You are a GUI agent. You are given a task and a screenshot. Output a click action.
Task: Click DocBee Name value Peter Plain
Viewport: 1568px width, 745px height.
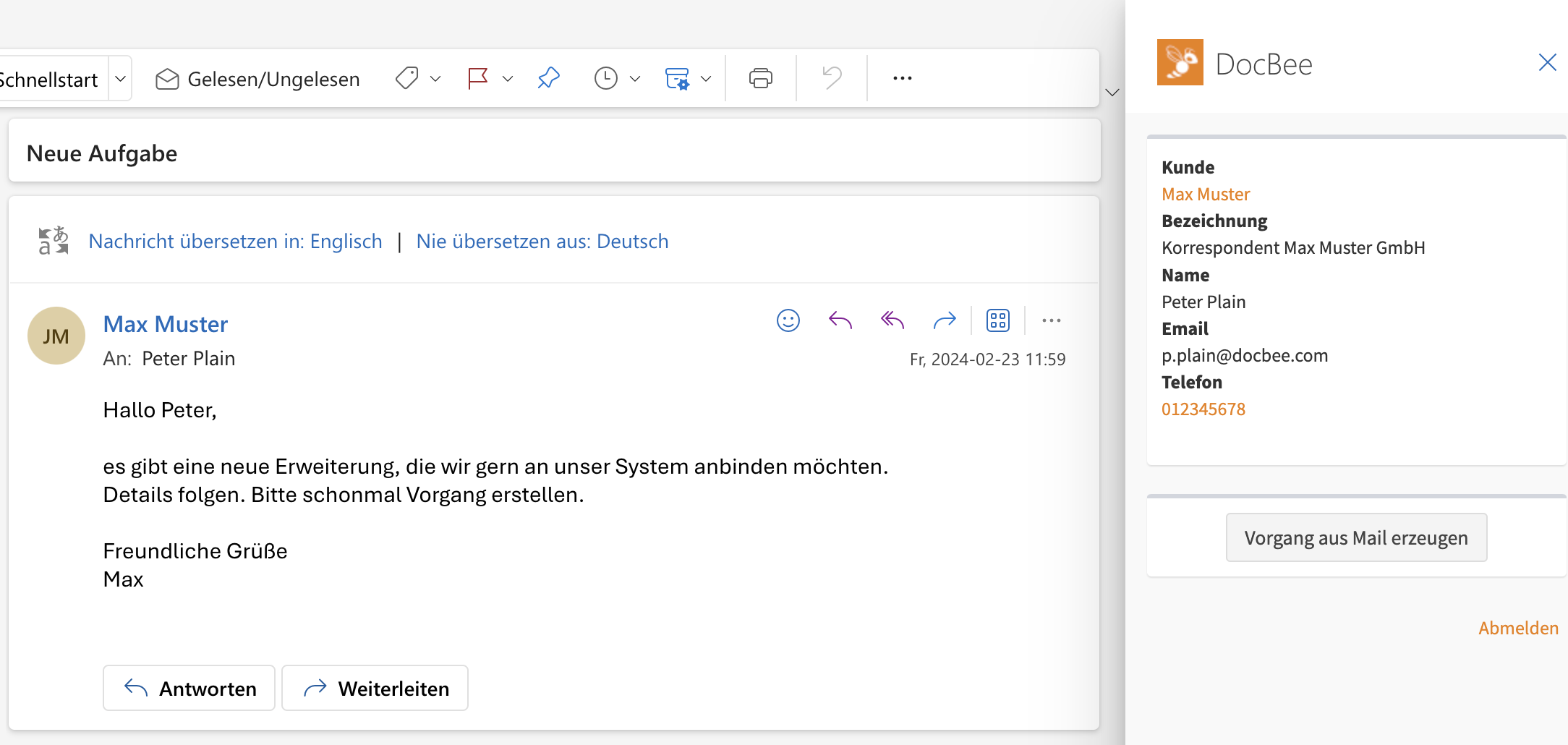tap(1203, 302)
